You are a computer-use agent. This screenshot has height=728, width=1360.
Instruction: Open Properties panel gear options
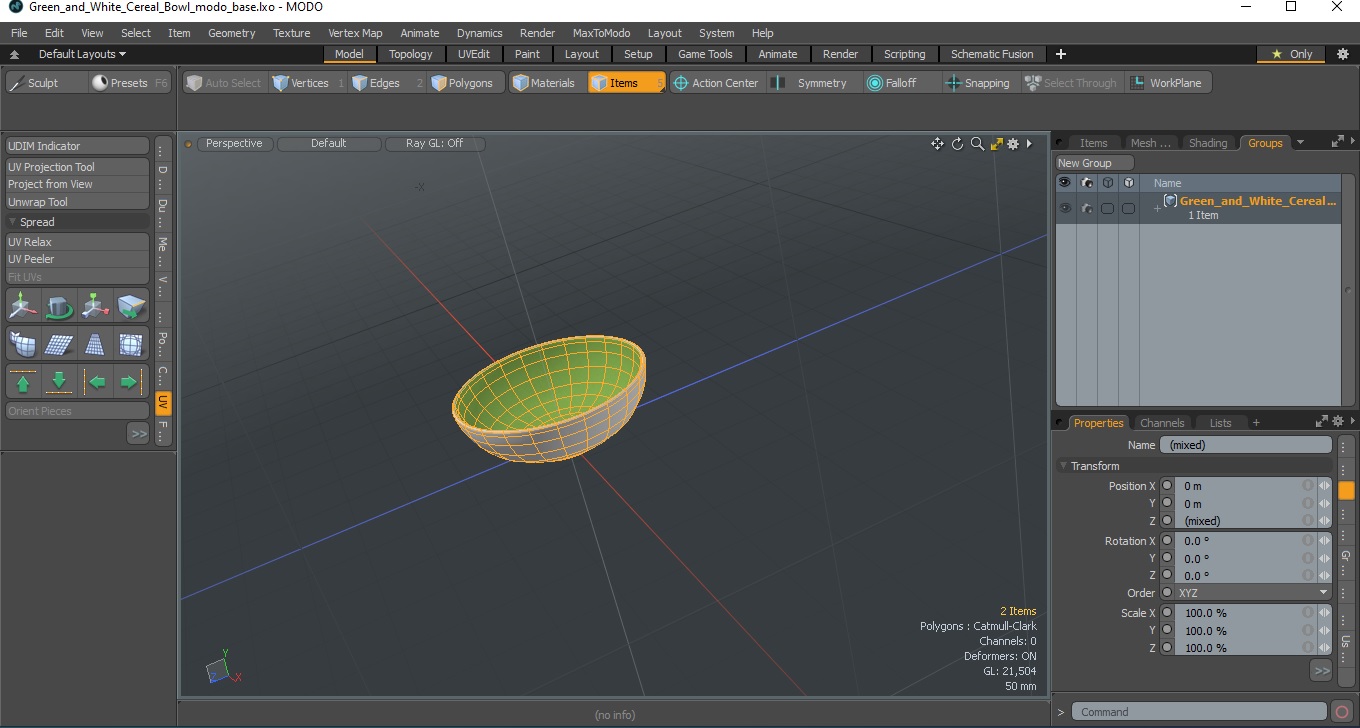point(1337,422)
